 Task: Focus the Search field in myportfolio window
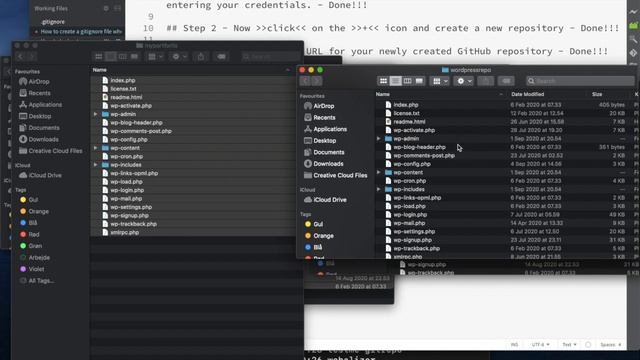[x=270, y=57]
